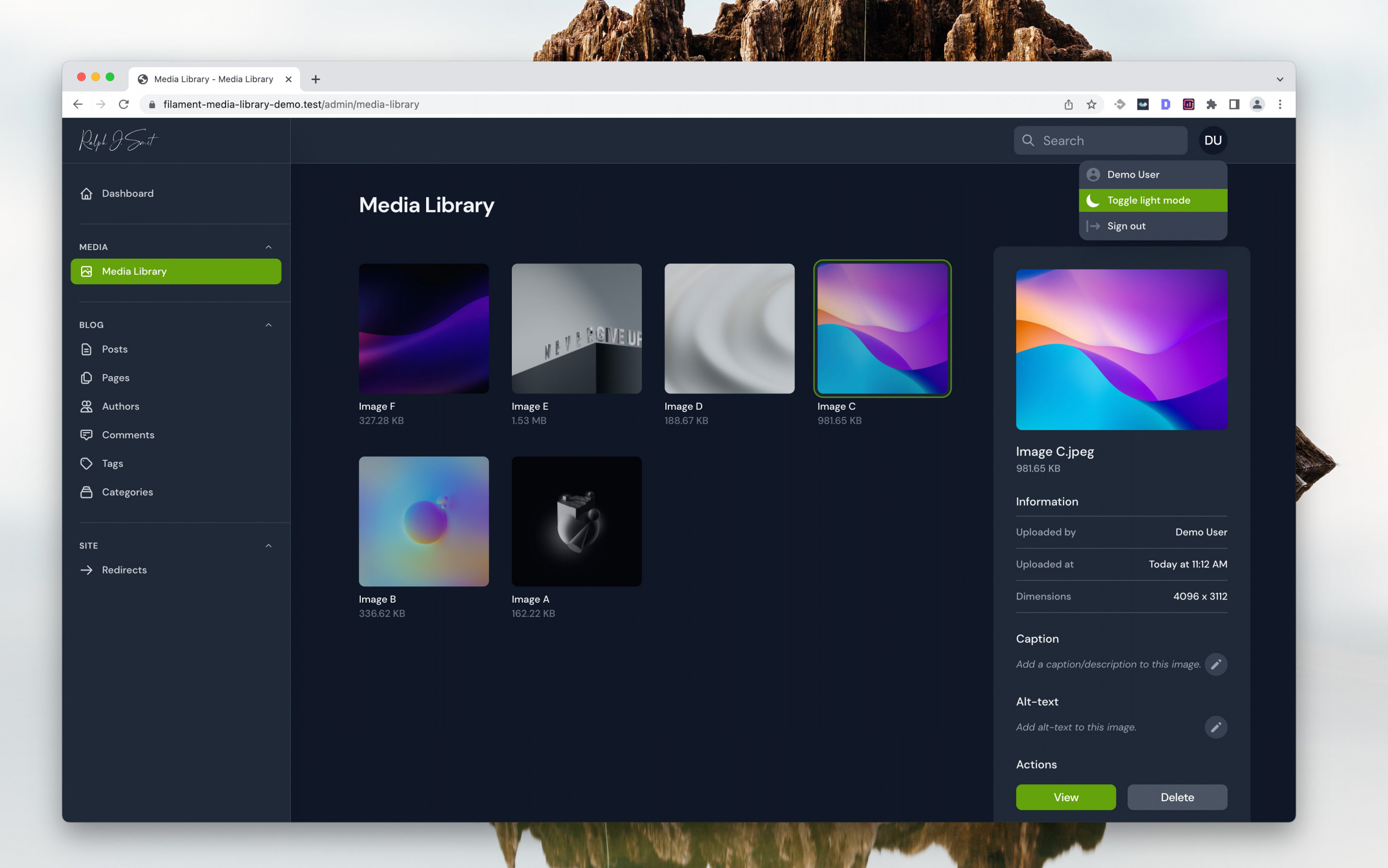
Task: Select the Image B thumbnail
Action: (424, 522)
